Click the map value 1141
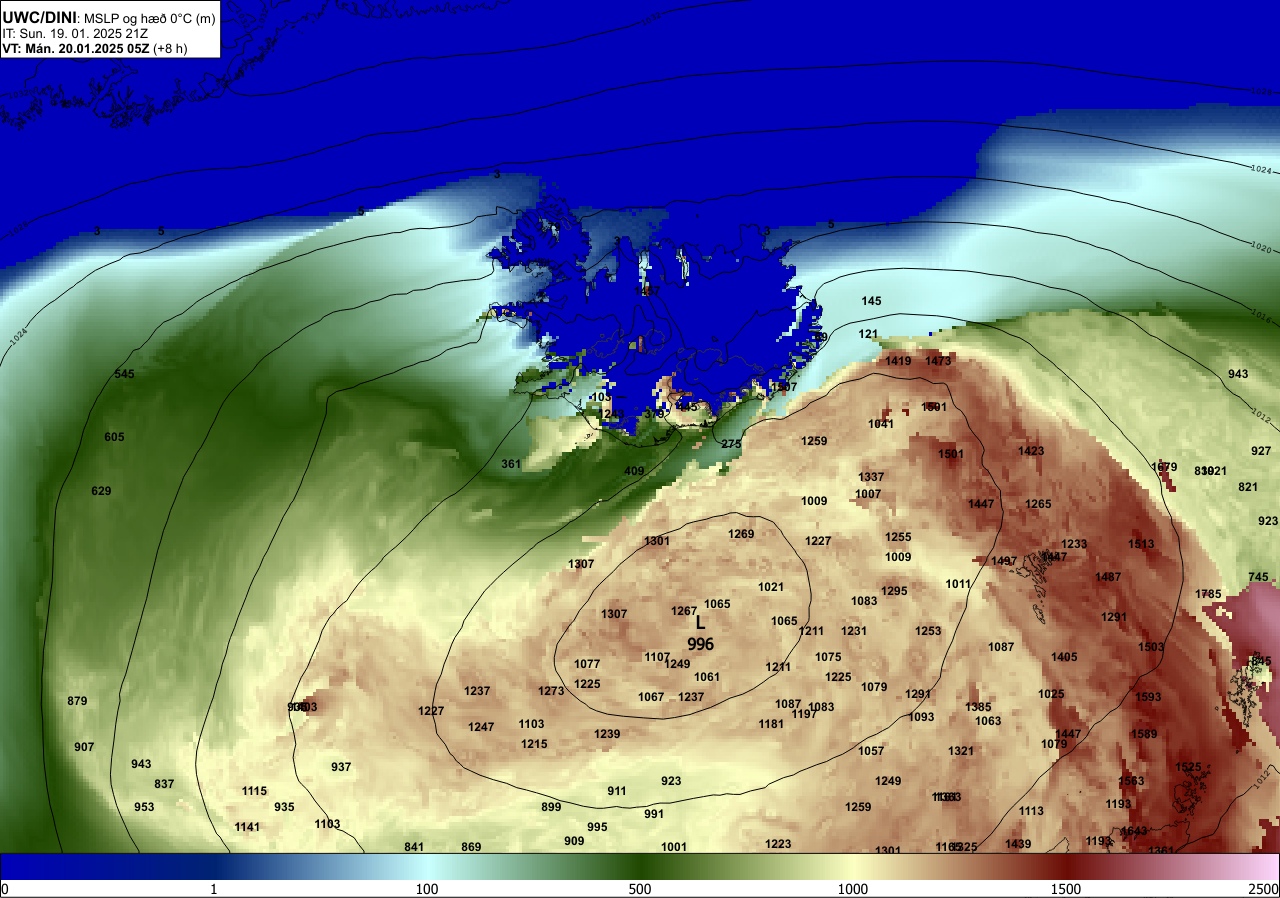1280x898 pixels. point(247,827)
